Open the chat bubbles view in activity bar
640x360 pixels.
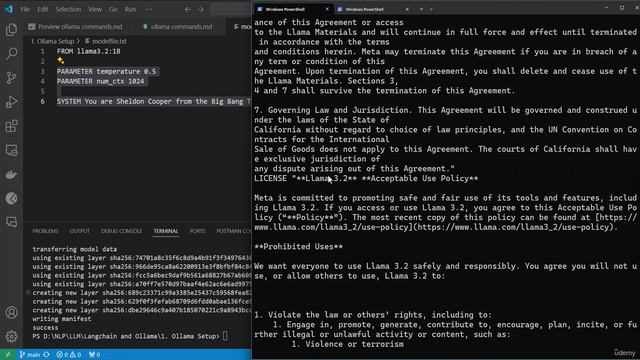click(11, 222)
